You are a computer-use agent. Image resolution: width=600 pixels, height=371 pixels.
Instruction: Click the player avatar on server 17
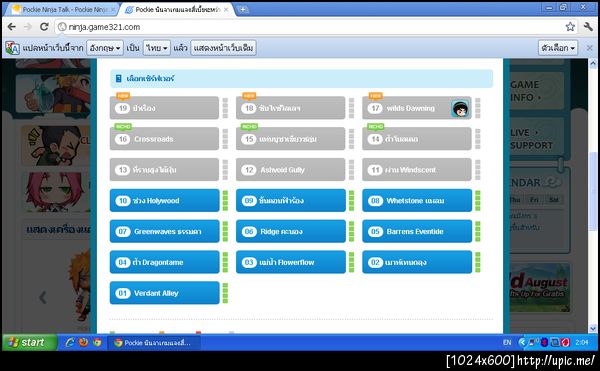tap(460, 109)
